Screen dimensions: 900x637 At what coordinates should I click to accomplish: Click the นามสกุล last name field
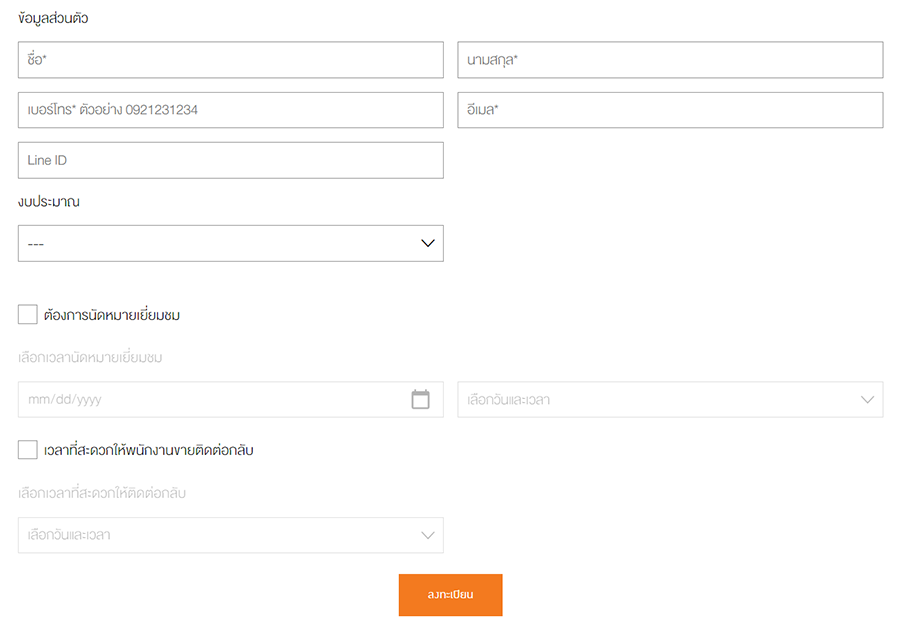(x=670, y=60)
